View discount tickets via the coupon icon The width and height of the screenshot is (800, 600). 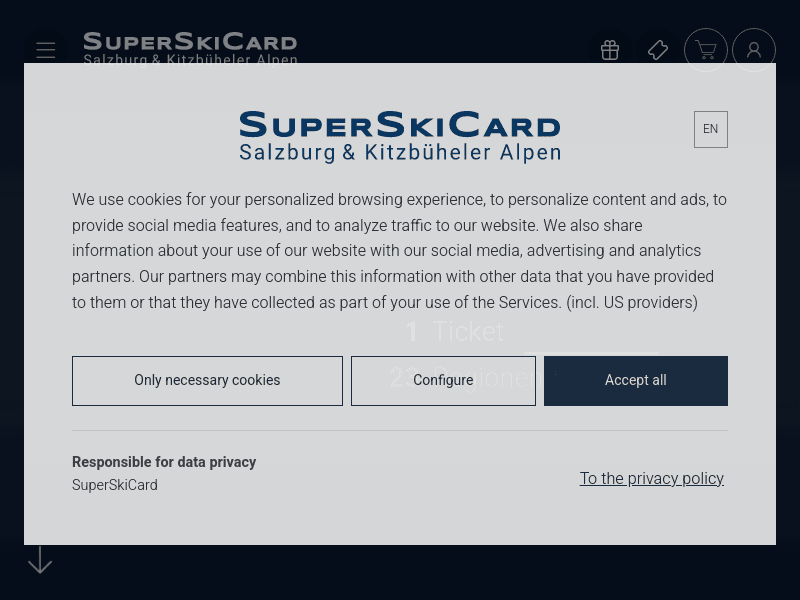coord(658,50)
